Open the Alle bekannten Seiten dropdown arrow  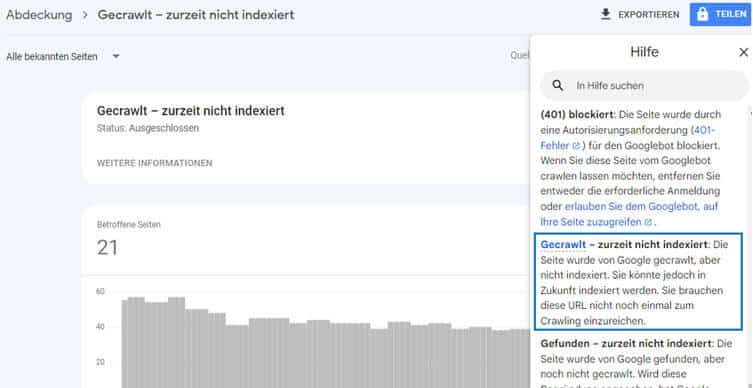[x=116, y=57]
